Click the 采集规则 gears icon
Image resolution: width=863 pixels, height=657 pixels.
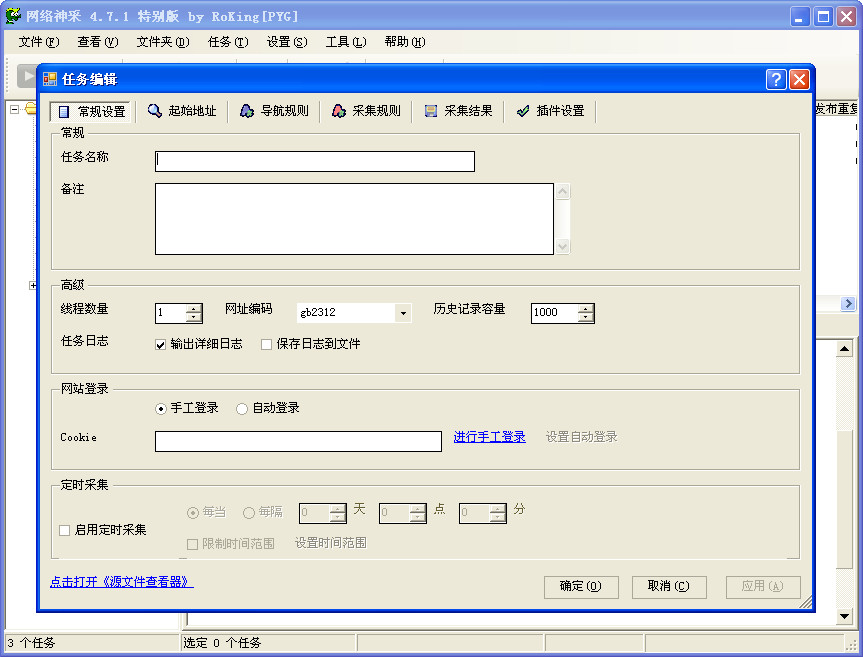pyautogui.click(x=339, y=112)
